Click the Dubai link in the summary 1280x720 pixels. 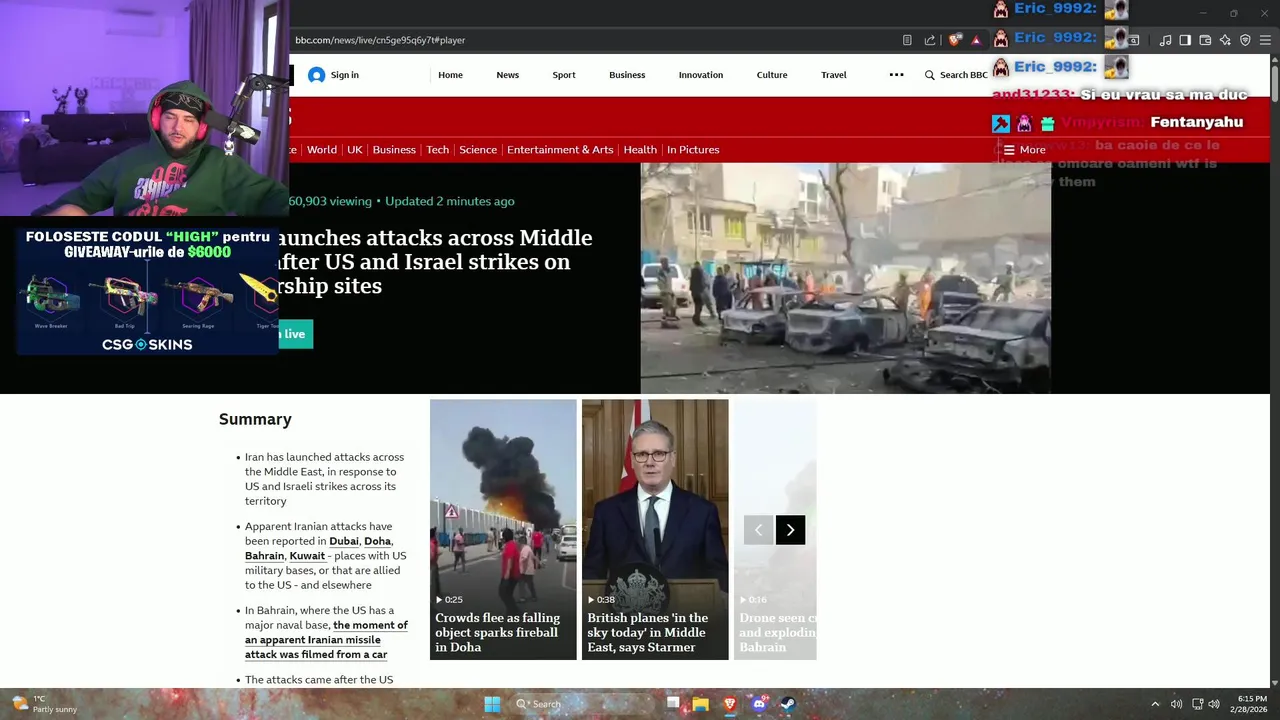[343, 541]
